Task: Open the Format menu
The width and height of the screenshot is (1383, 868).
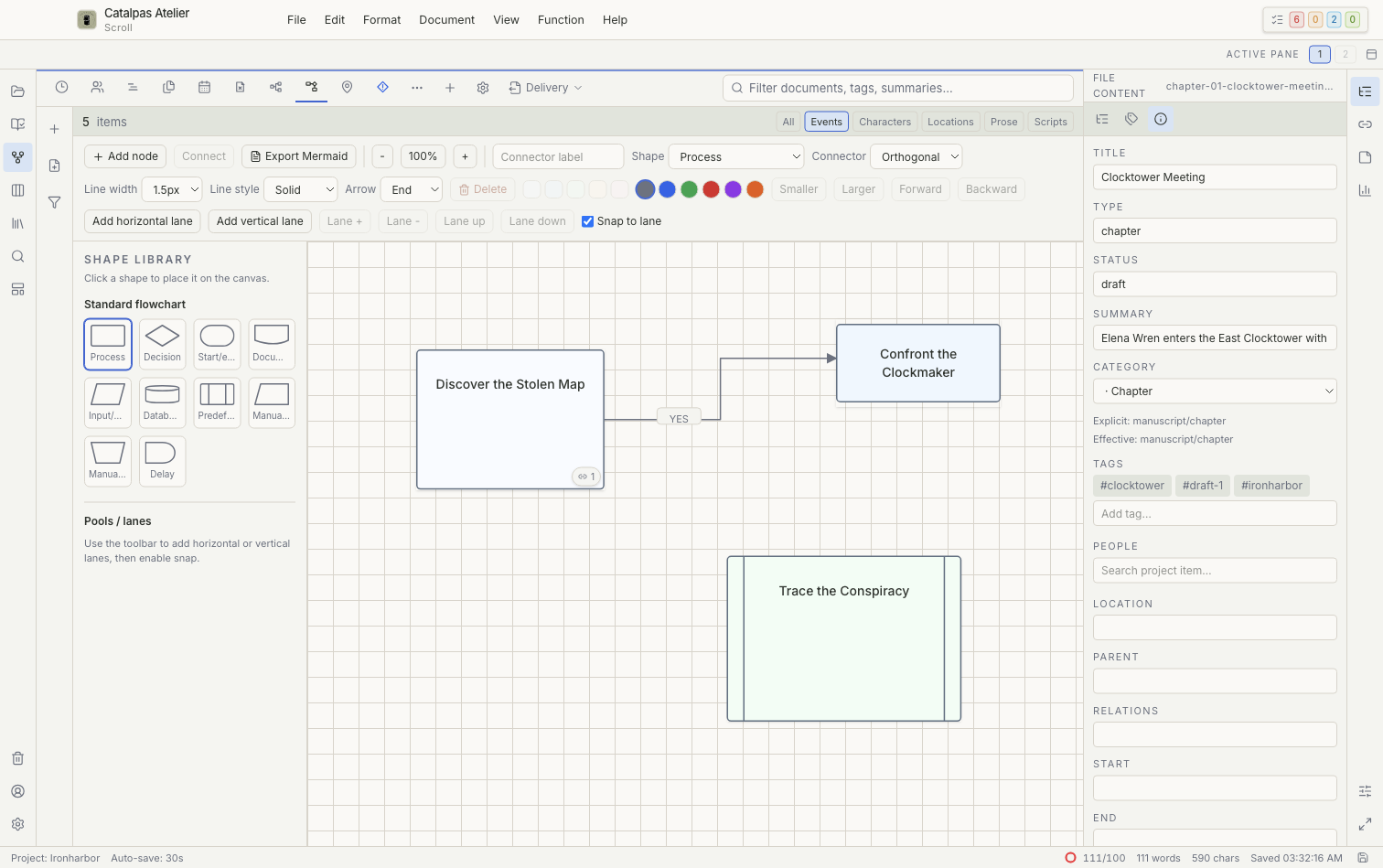Action: click(381, 20)
